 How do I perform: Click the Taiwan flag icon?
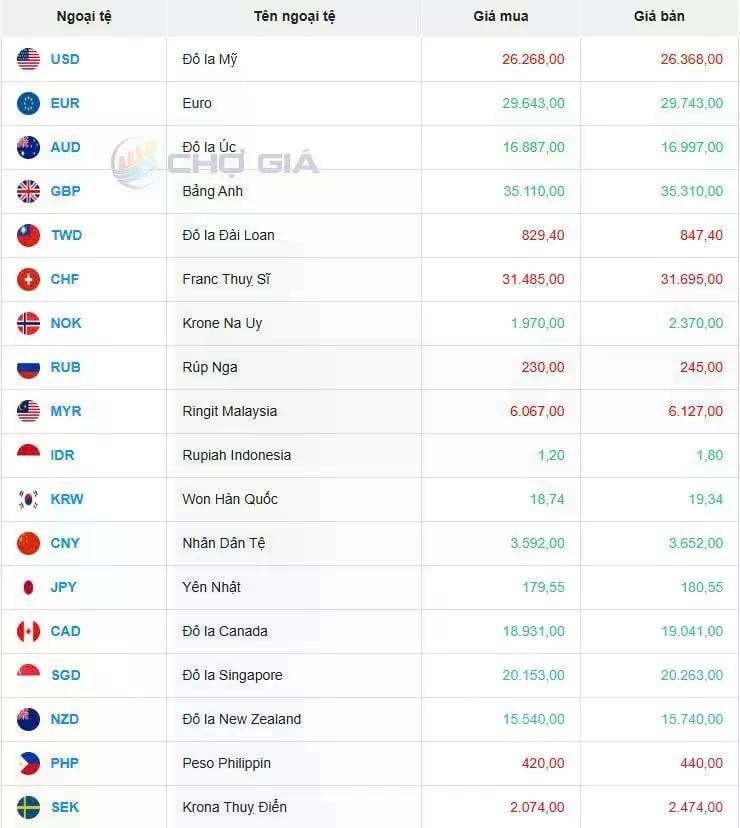29,235
